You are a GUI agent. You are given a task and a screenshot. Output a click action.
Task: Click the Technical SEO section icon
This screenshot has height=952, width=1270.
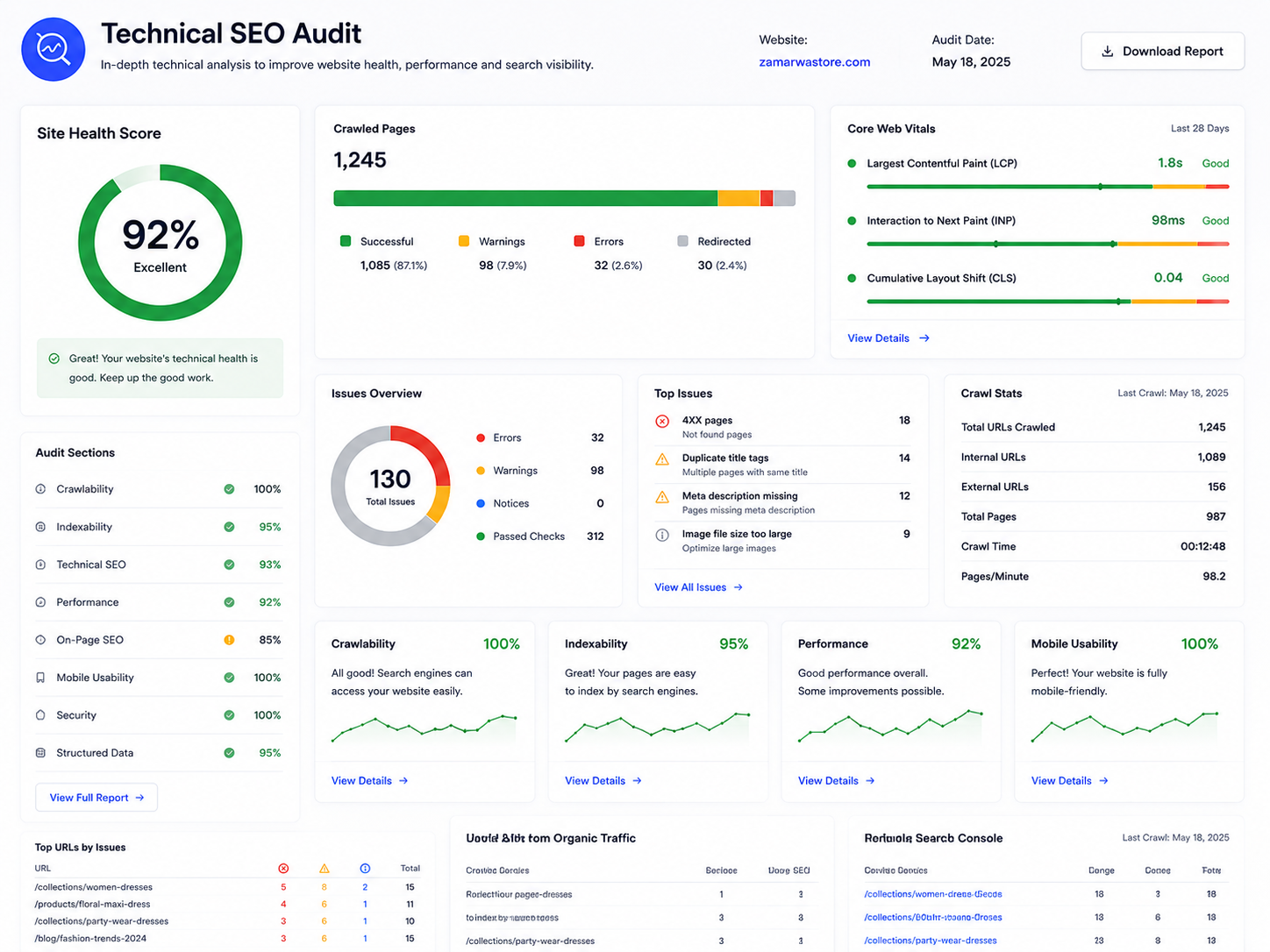coord(40,565)
